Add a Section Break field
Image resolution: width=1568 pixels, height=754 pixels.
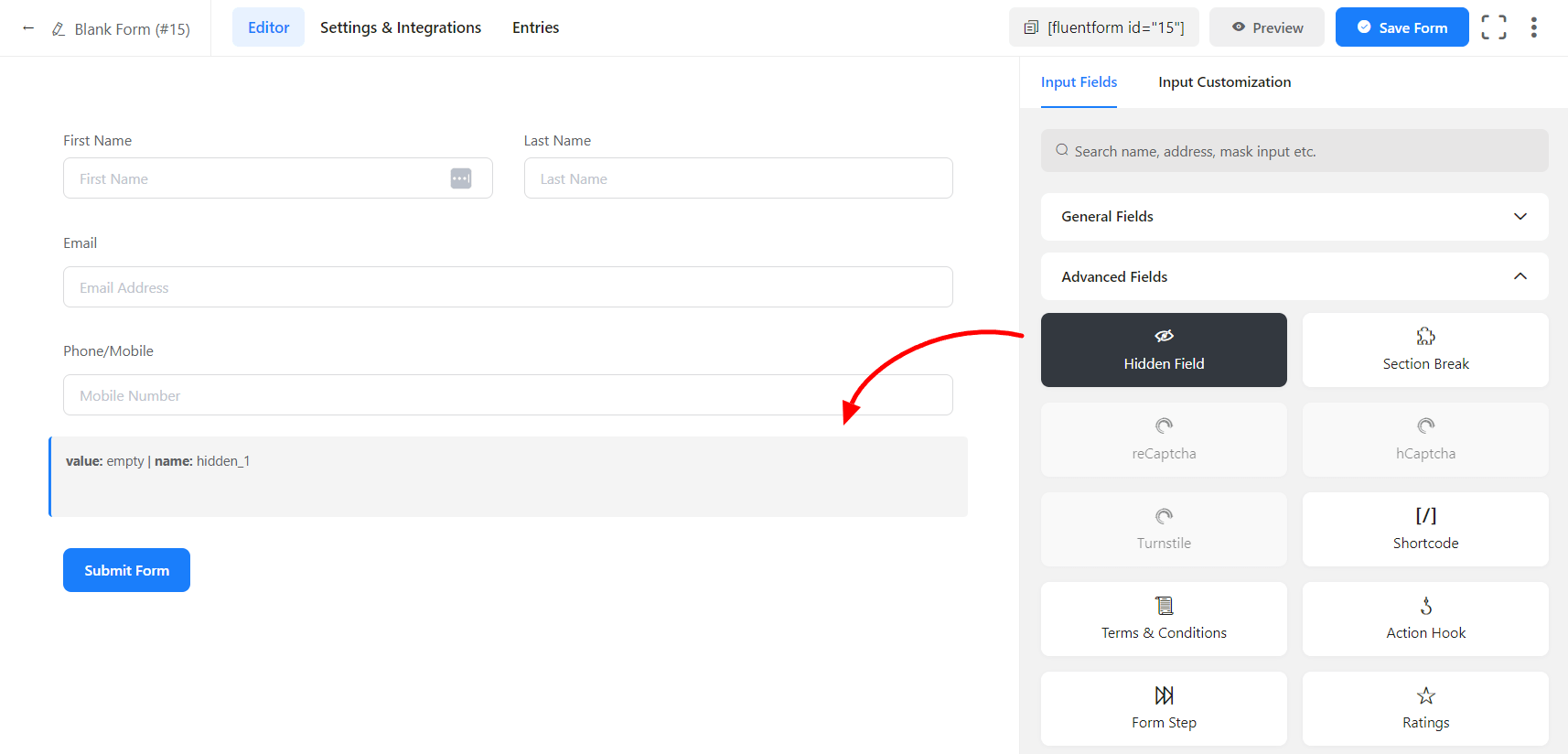1424,350
